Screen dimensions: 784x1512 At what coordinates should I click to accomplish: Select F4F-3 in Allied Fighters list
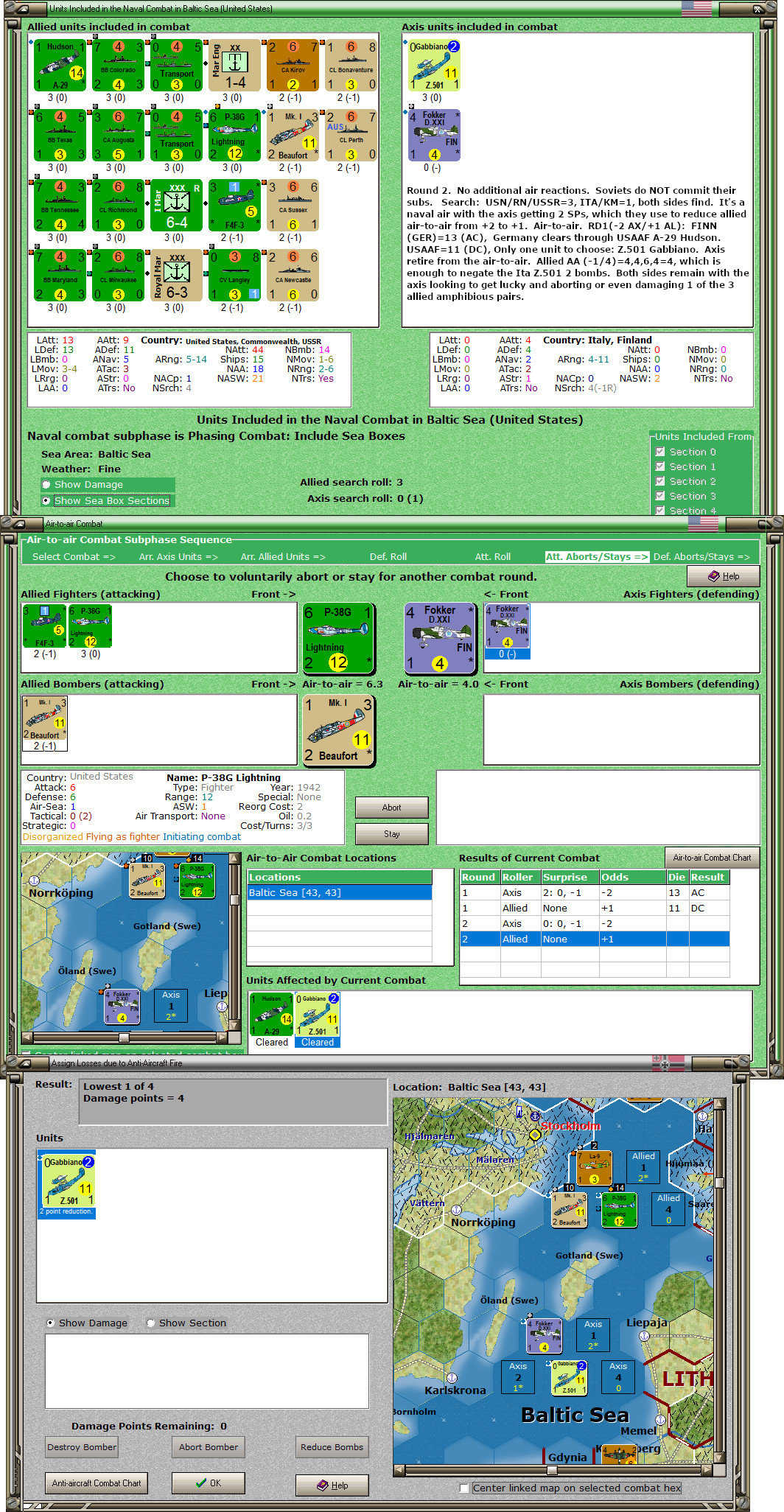coord(45,626)
